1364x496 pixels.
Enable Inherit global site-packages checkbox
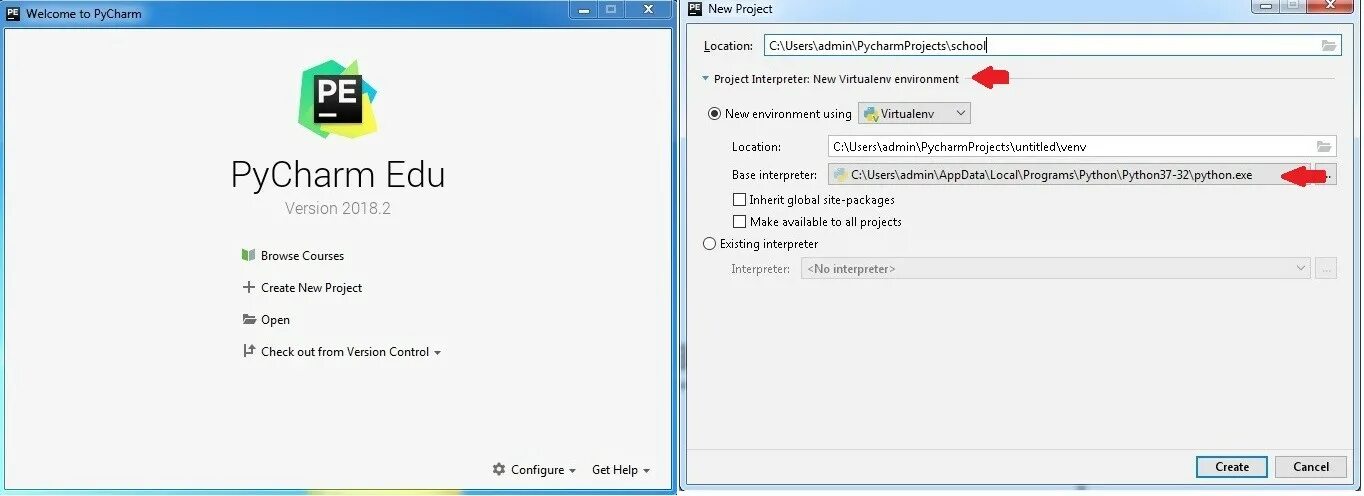pos(740,200)
